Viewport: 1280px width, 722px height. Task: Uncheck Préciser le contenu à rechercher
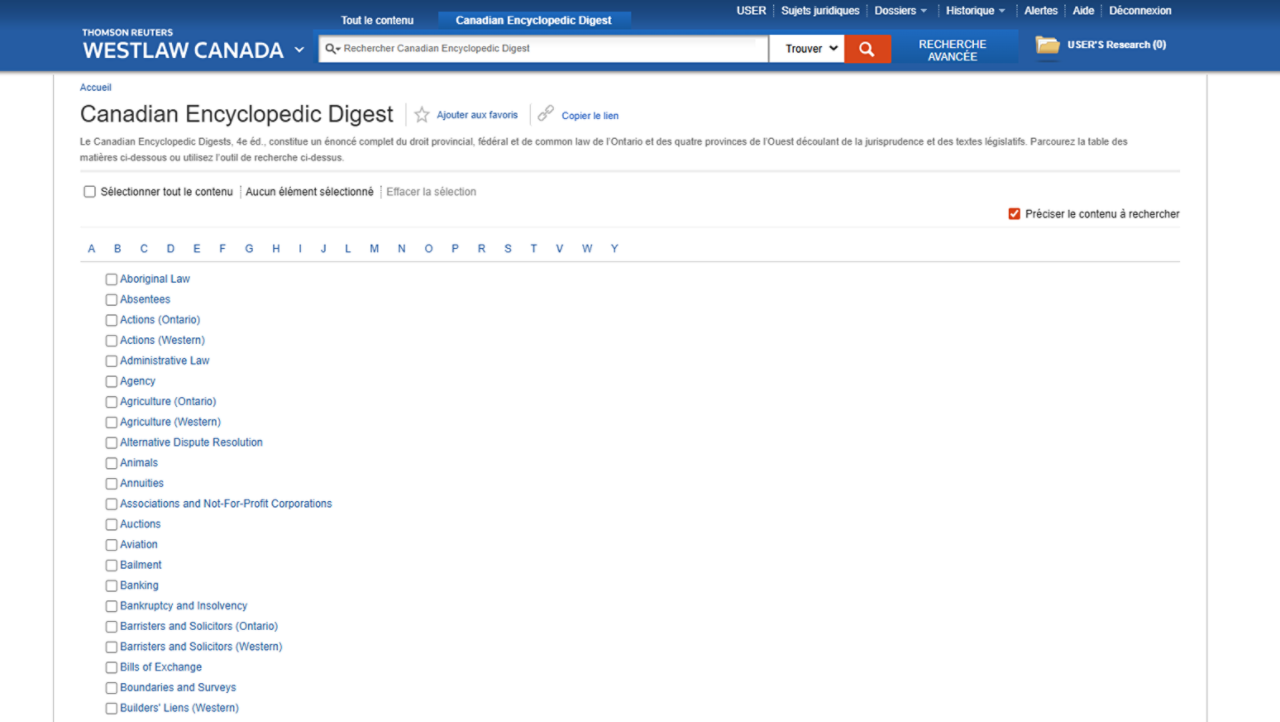(x=1013, y=213)
